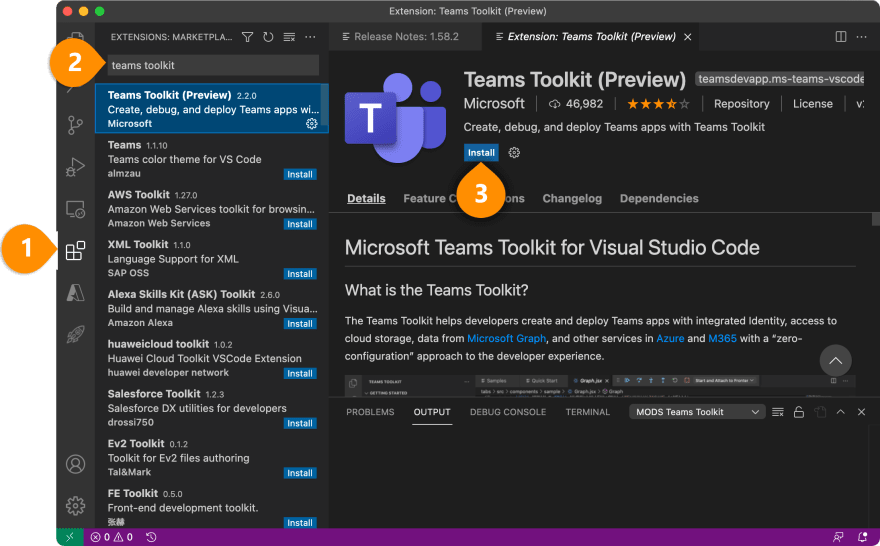This screenshot has height=546, width=880.
Task: Select Teams Toolkit (Preview) in results list
Action: click(212, 109)
